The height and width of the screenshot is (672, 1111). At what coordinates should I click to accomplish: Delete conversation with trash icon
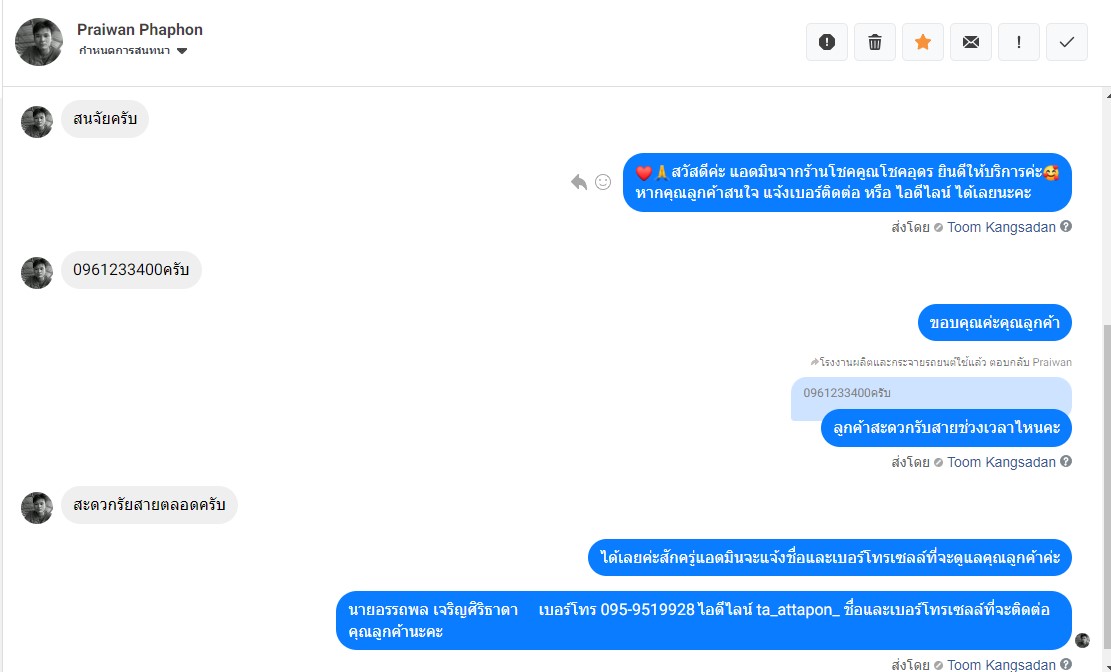click(x=874, y=42)
